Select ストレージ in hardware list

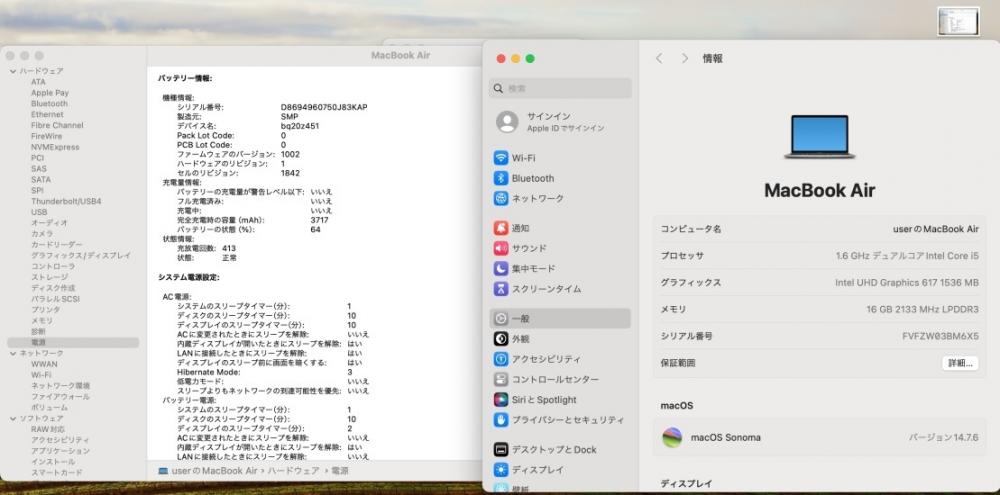50,277
